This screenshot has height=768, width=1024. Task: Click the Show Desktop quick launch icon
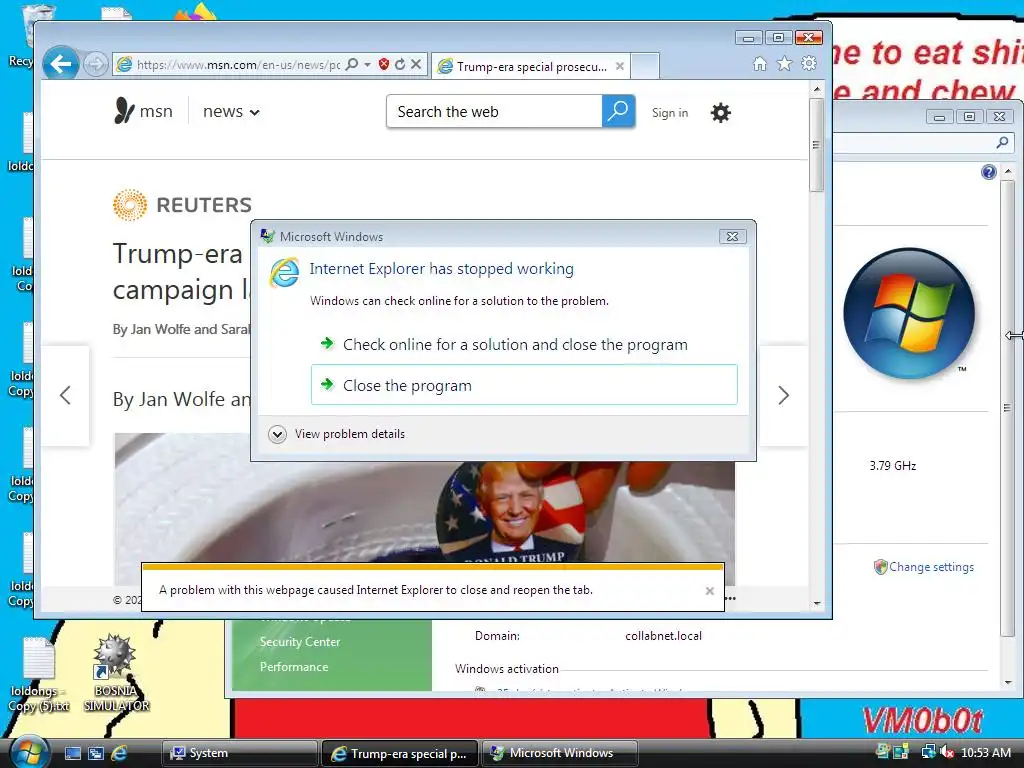72,753
